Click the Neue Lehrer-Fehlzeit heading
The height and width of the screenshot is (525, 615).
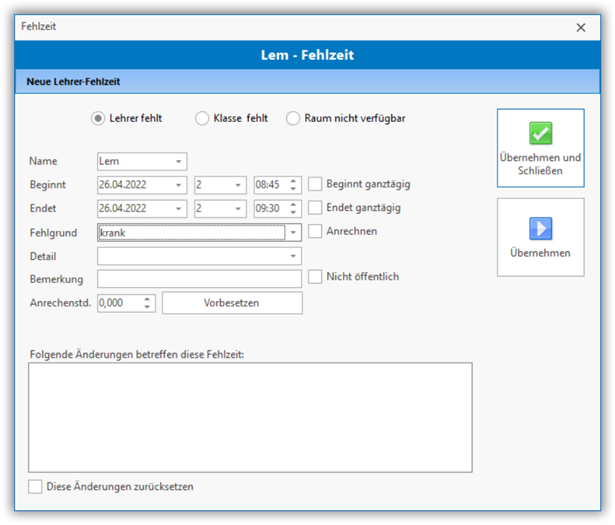tap(73, 82)
